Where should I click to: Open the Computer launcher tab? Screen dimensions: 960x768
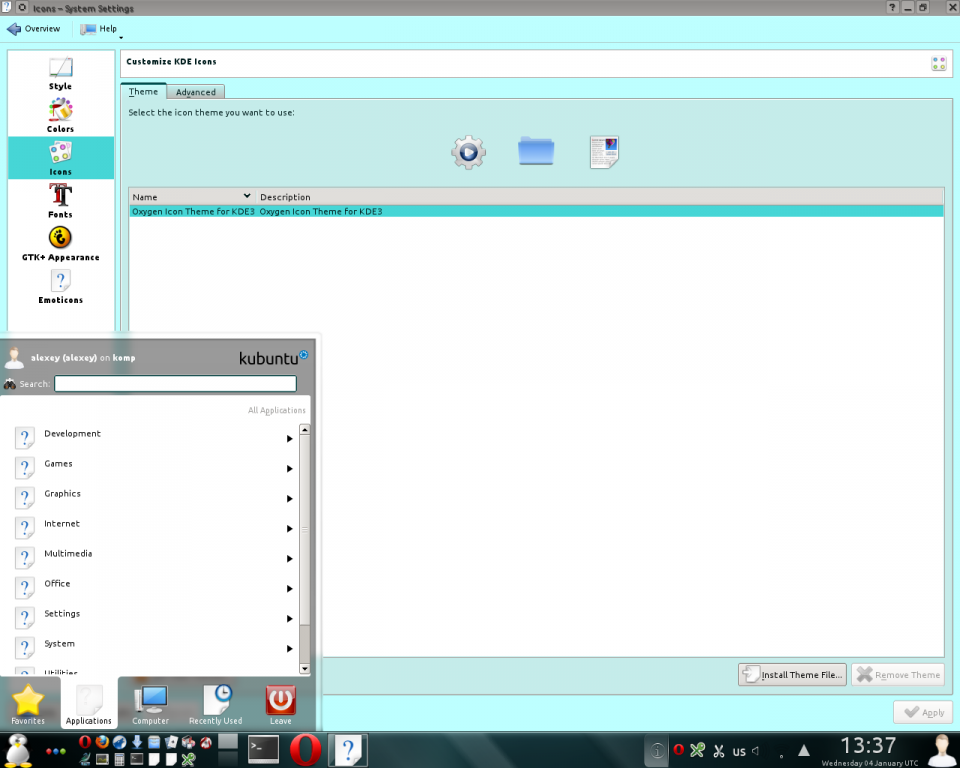(150, 704)
